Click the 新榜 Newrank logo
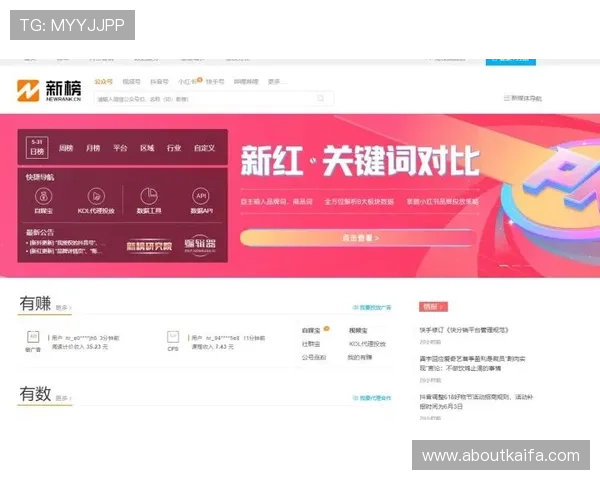Screen dimensions: 600x480 (x=49, y=91)
